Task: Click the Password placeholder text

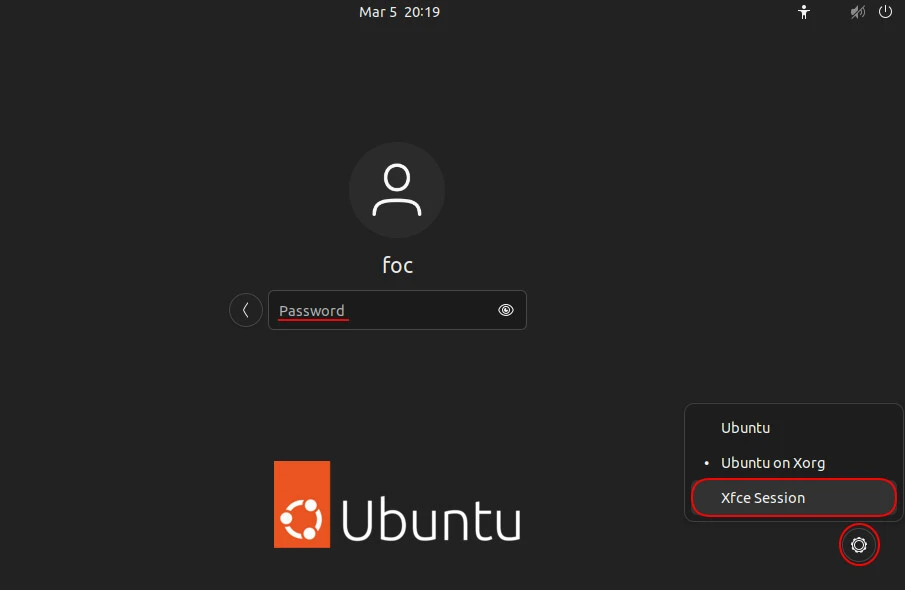Action: coord(312,310)
